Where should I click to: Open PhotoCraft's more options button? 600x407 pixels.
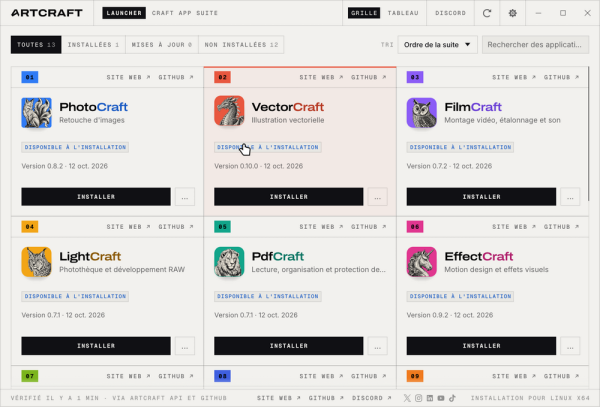(x=185, y=197)
